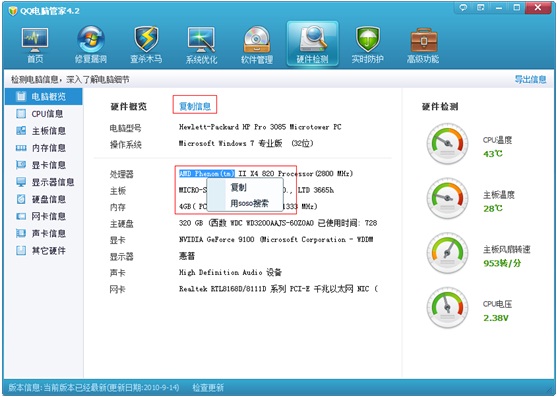Click High Definition Audio 设备 text
This screenshot has height=397, width=557.
(230, 272)
